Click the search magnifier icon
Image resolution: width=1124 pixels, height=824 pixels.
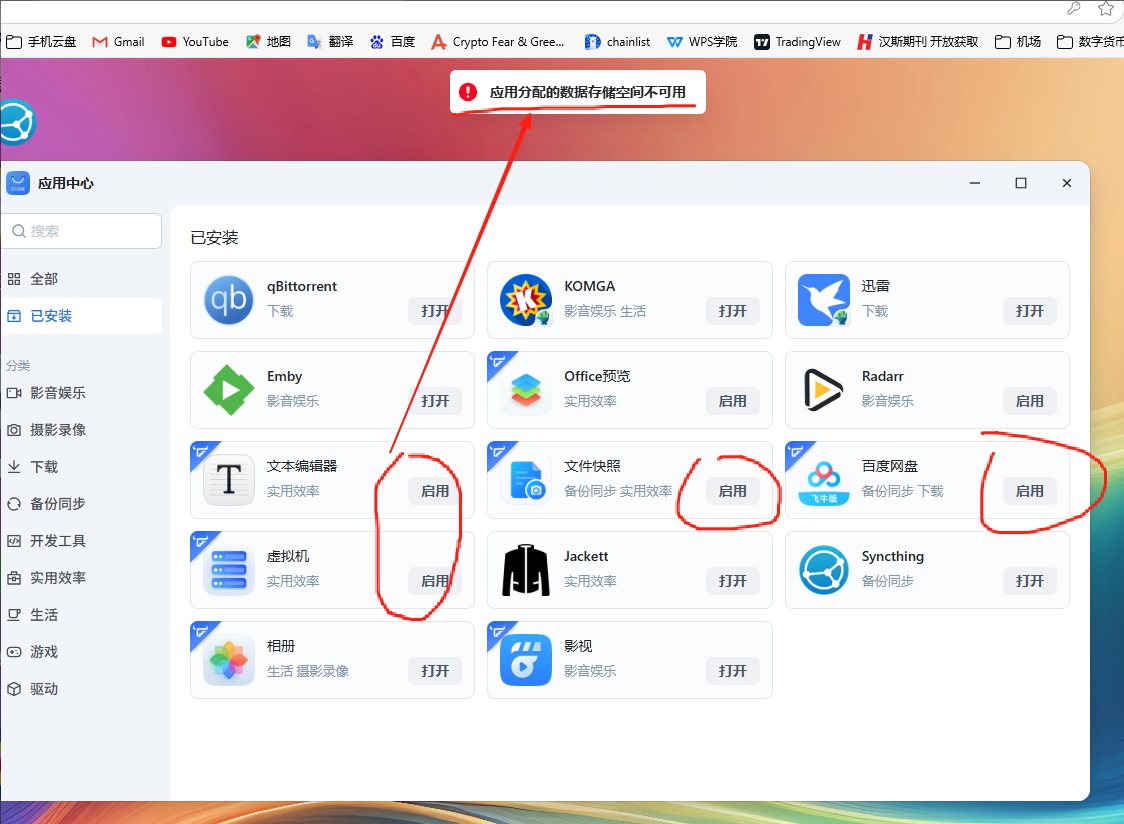coord(19,231)
